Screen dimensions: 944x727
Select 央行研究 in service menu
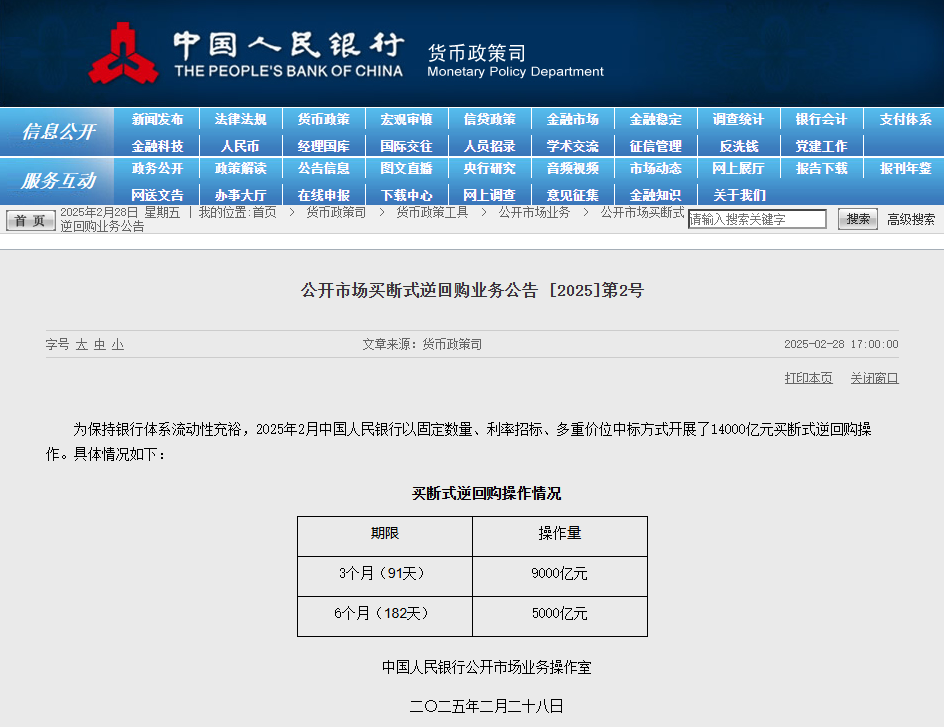point(489,169)
